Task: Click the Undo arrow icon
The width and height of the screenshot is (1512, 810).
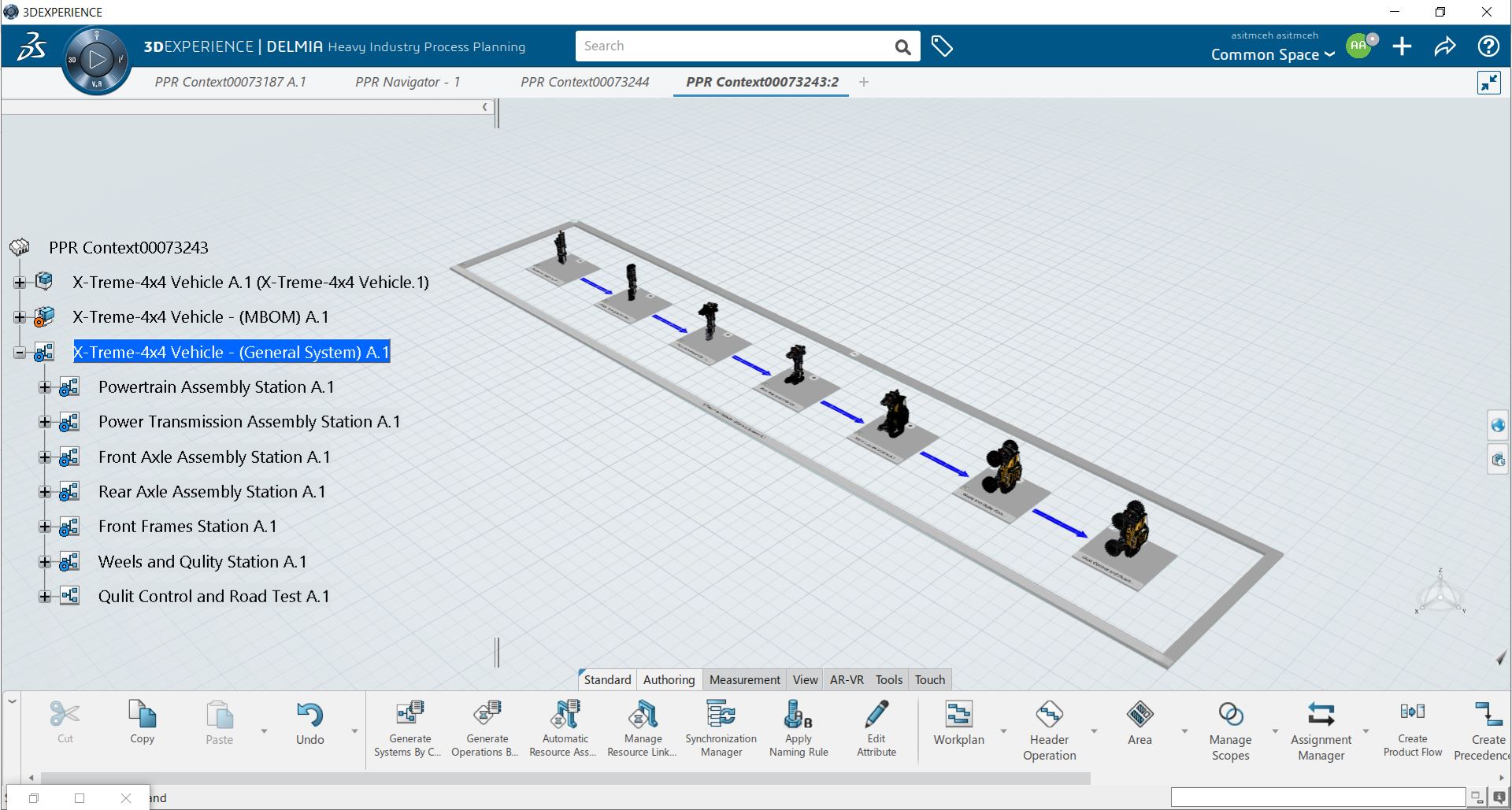Action: [309, 715]
